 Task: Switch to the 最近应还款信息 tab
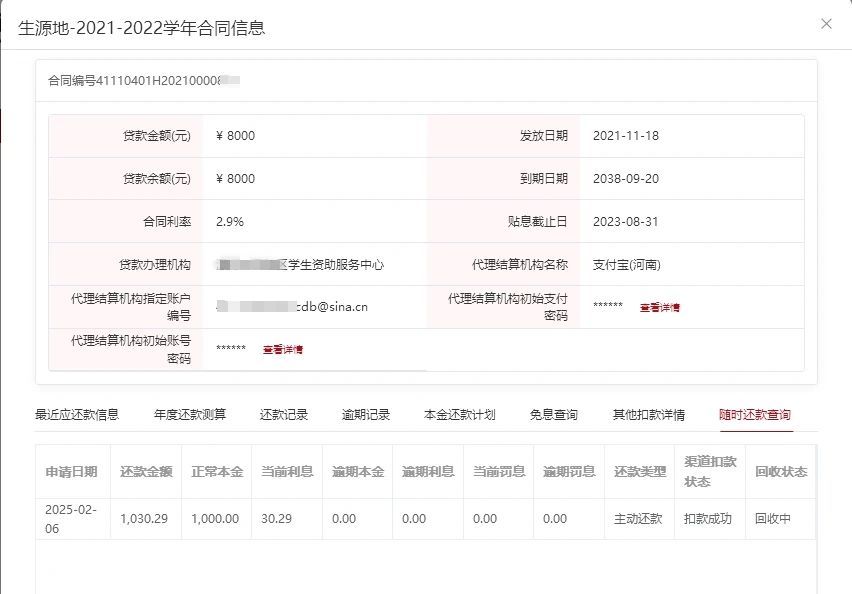[x=77, y=415]
